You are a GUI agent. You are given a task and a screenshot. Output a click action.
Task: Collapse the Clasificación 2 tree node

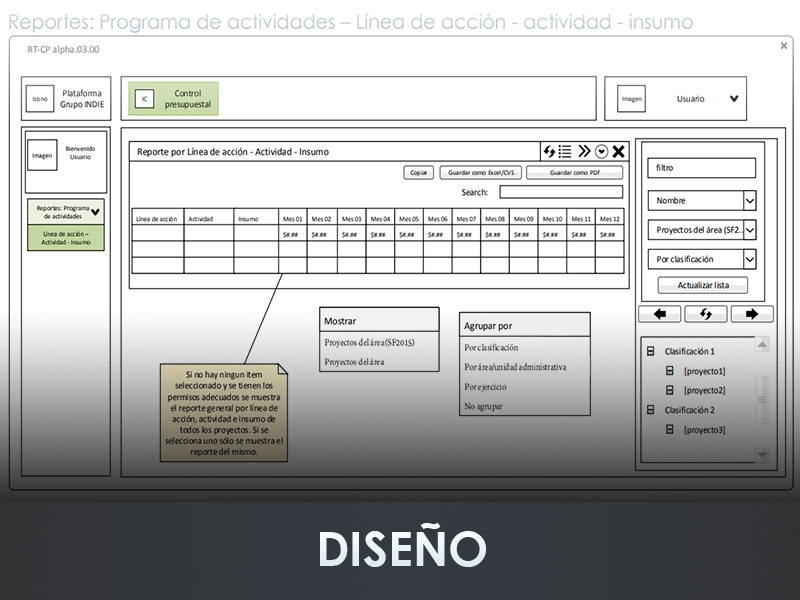650,410
